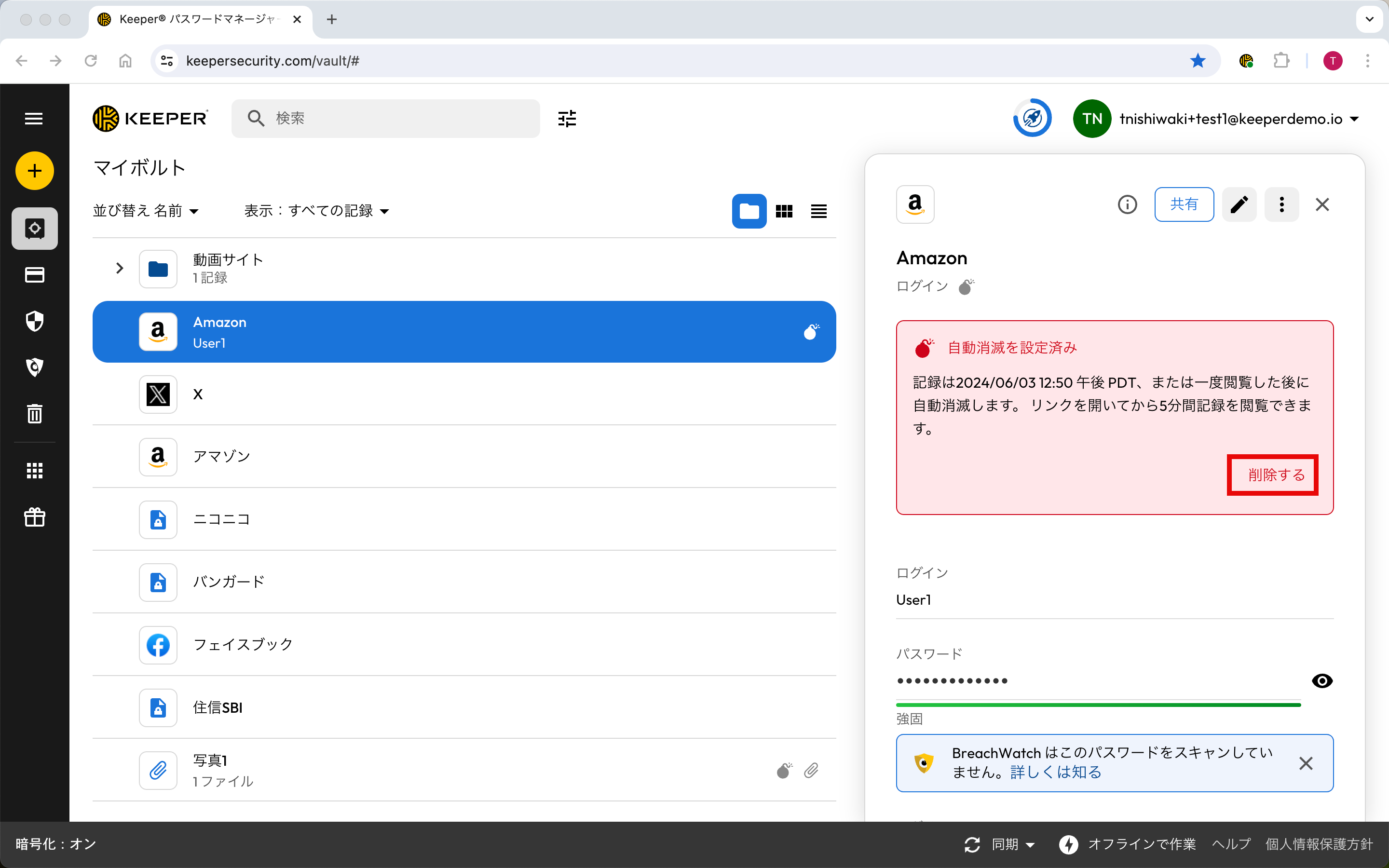Open the payment cards sidebar icon

point(34,275)
